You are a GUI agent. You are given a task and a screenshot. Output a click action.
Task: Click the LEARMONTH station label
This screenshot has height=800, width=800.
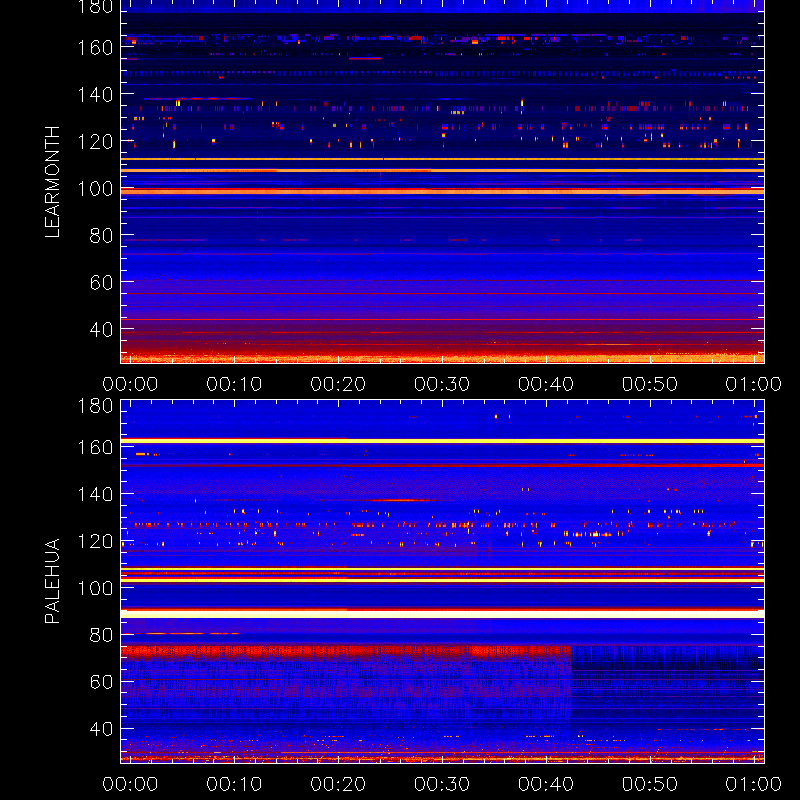click(52, 182)
